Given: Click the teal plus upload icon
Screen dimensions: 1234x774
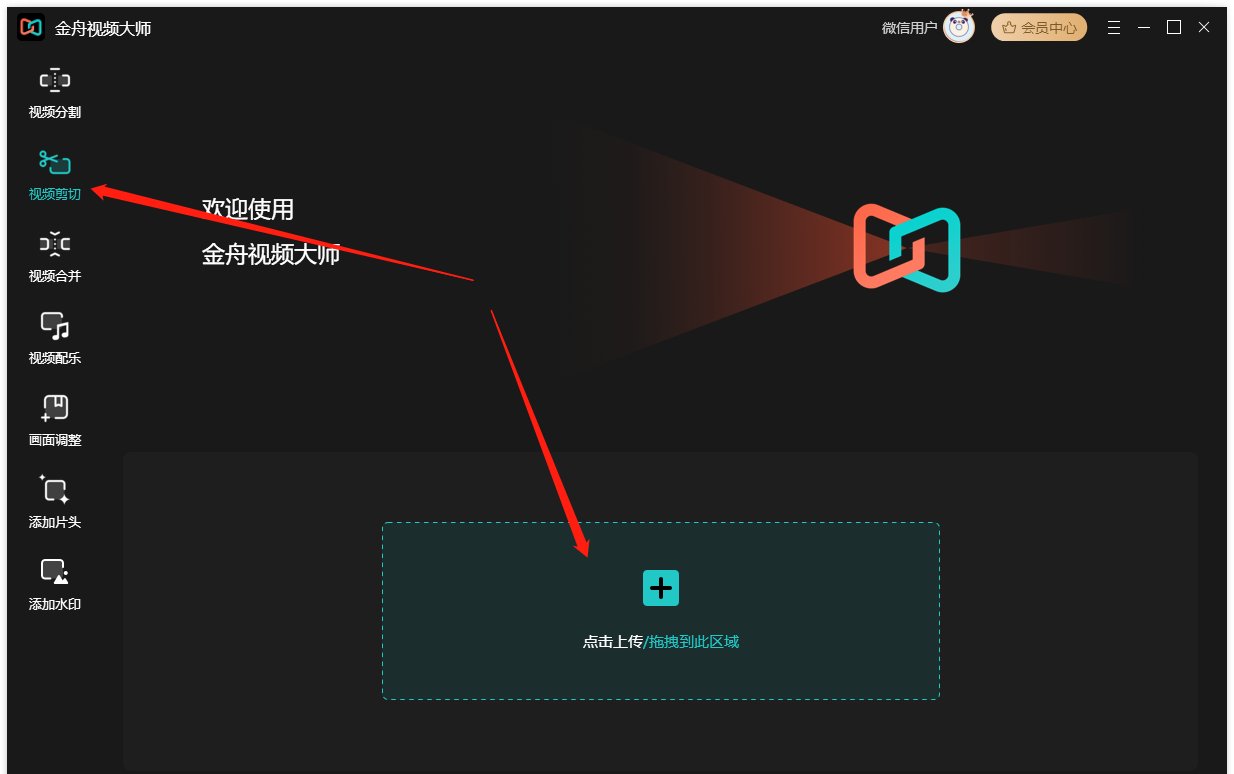Looking at the screenshot, I should click(x=660, y=588).
